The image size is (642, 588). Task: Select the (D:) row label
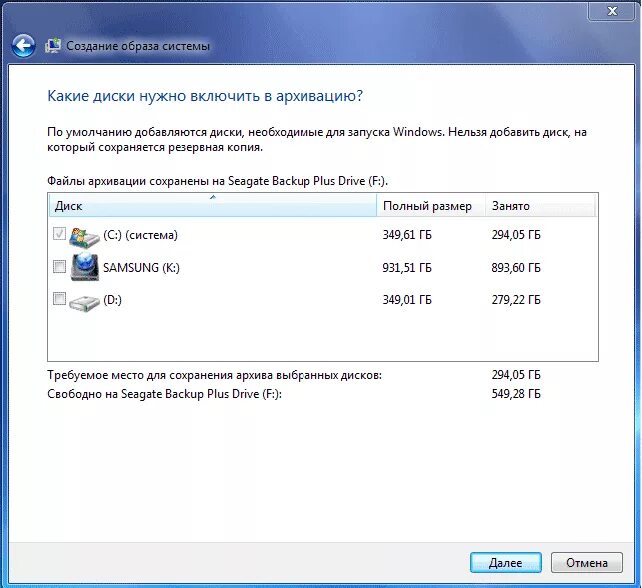(x=112, y=300)
